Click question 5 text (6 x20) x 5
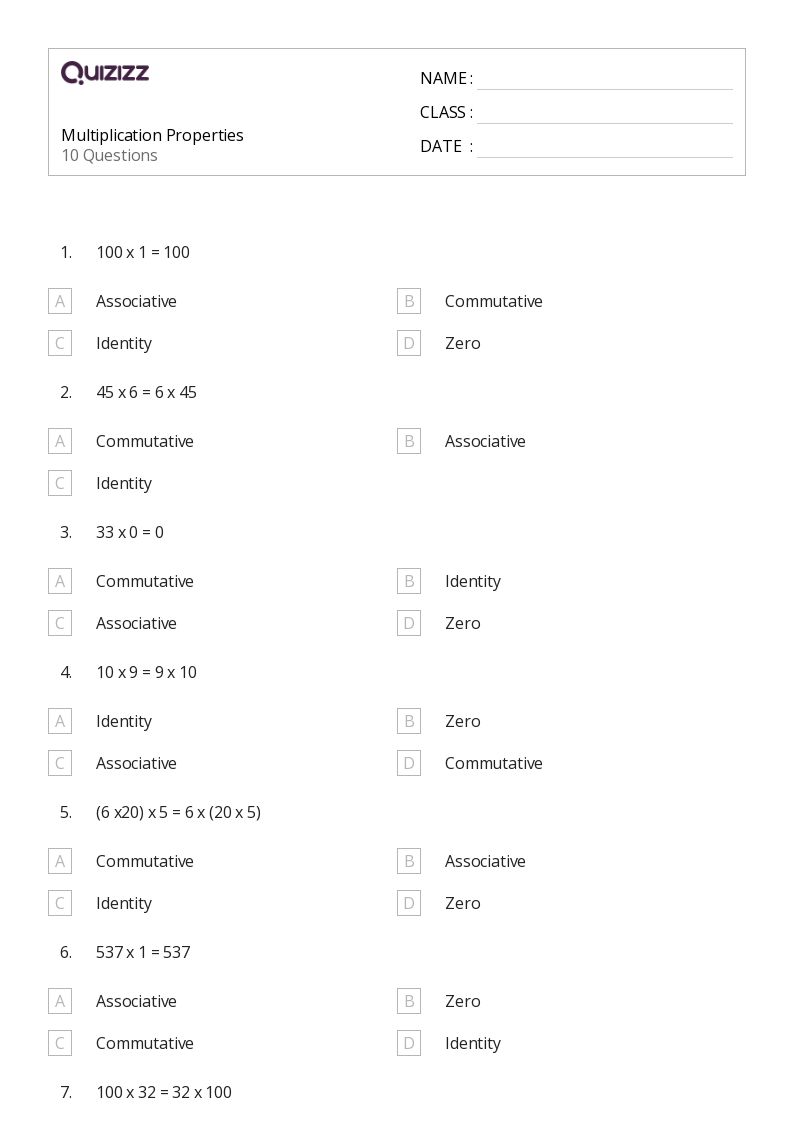The image size is (794, 1123). coord(178,812)
